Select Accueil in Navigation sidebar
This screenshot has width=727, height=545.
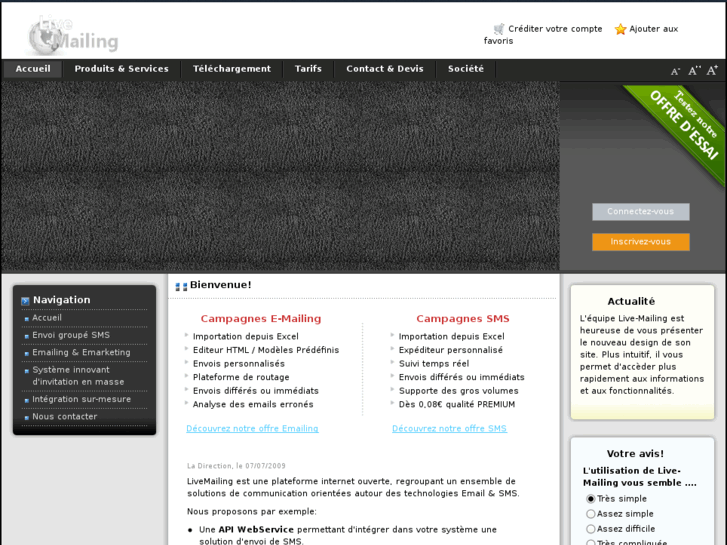(x=47, y=318)
